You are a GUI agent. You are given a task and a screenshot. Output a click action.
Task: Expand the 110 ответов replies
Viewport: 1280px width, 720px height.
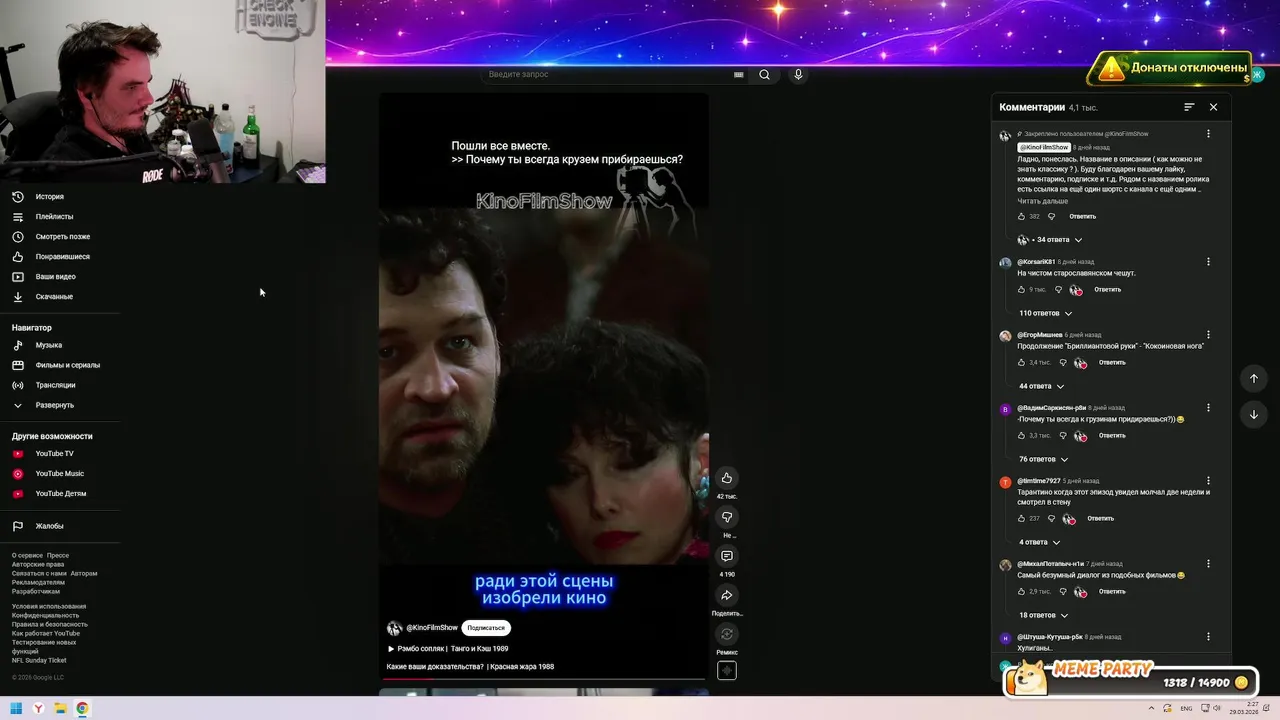[x=1045, y=313]
